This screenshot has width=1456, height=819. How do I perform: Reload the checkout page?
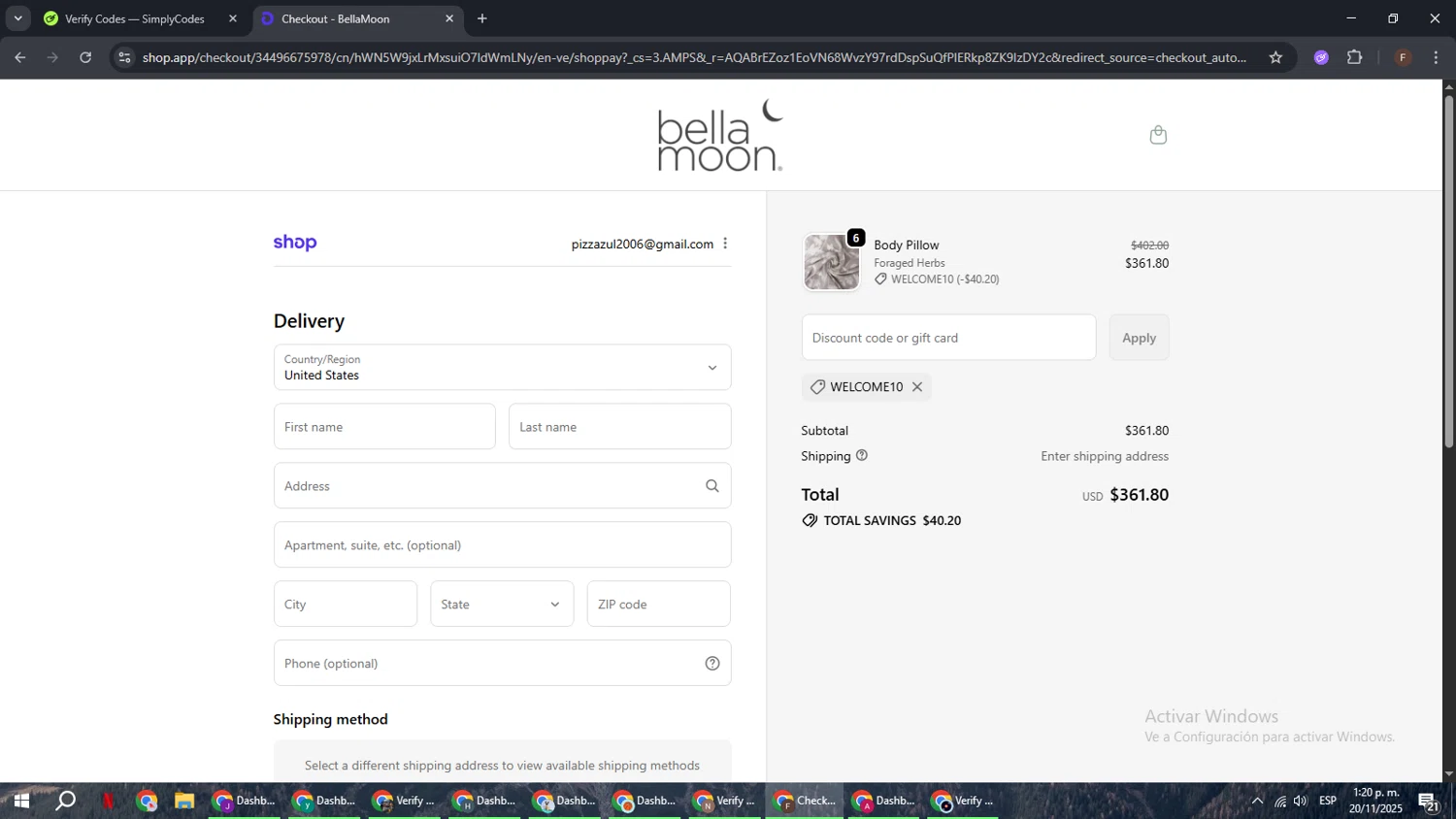85,57
